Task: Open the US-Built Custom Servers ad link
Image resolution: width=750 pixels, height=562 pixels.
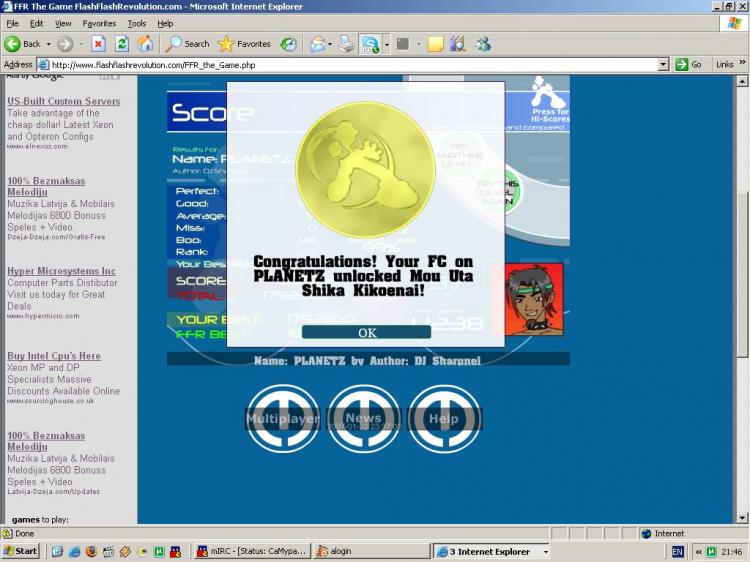Action: (63, 101)
